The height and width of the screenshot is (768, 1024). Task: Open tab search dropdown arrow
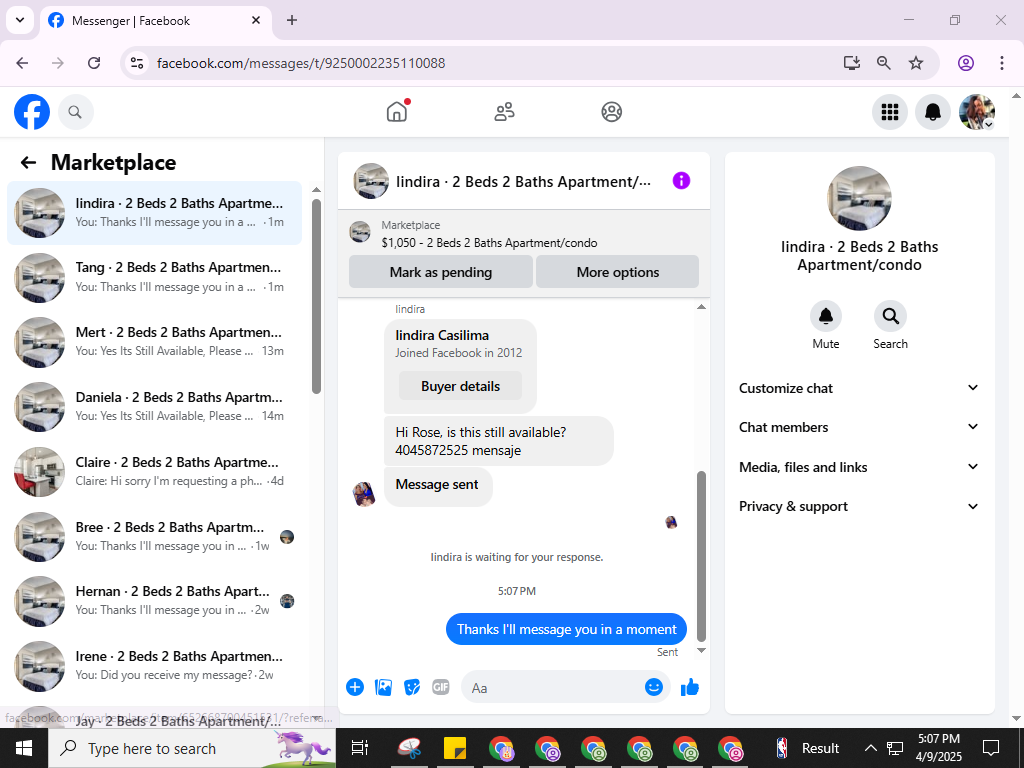point(20,20)
